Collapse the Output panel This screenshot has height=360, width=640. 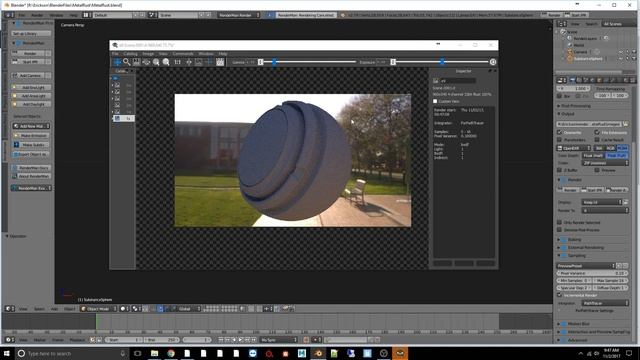567,114
